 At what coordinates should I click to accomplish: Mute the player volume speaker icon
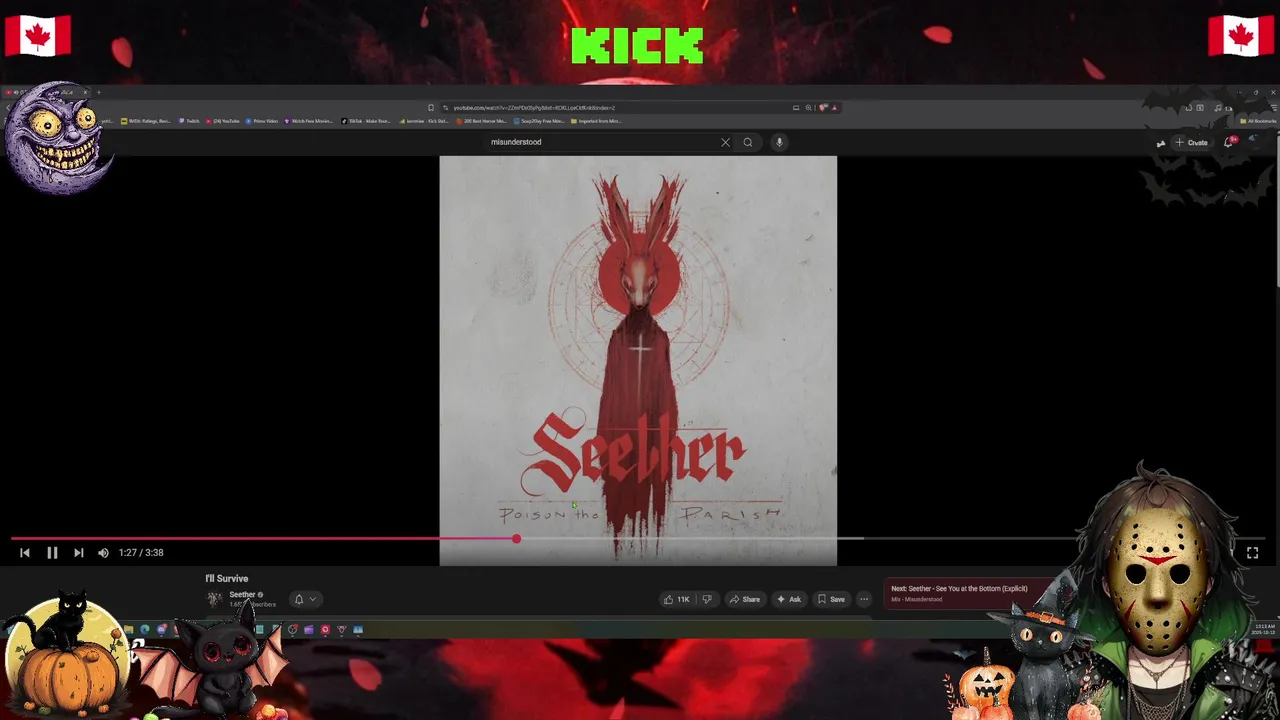click(103, 552)
